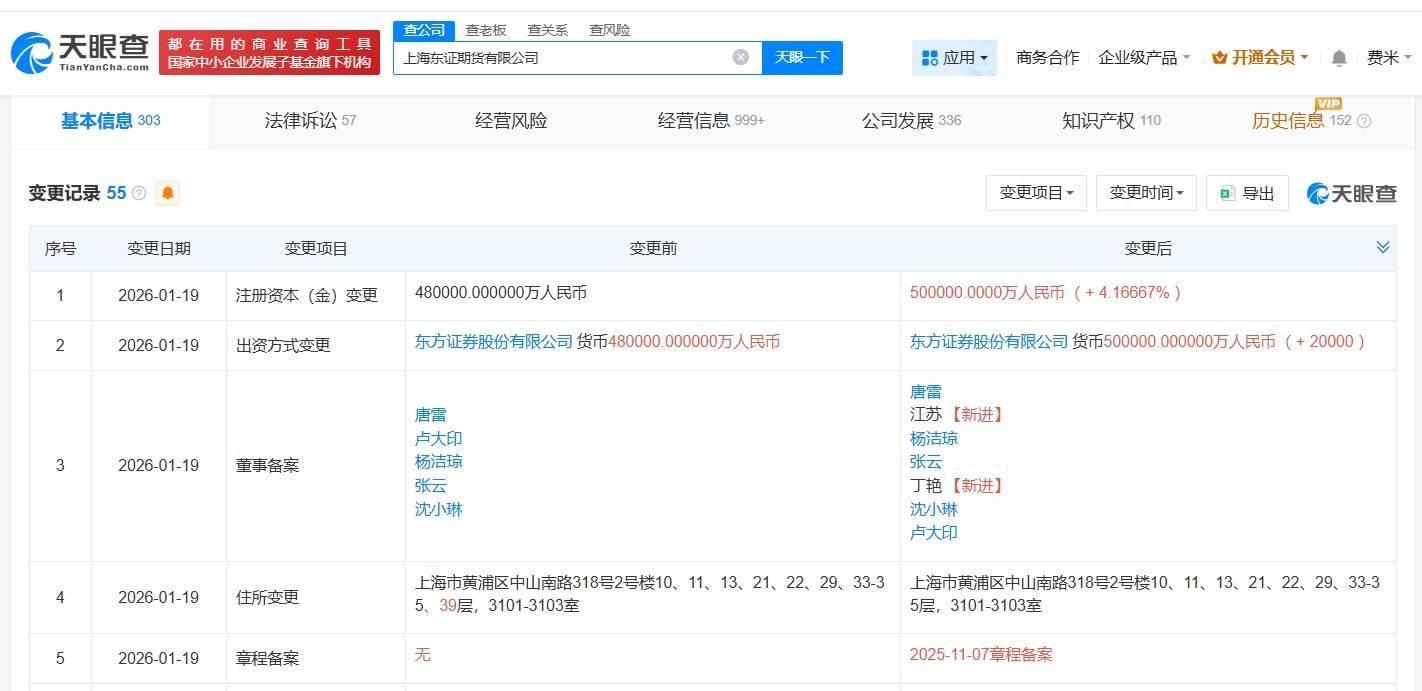The width and height of the screenshot is (1422, 691).
Task: Click the 天眼一下 search button
Action: click(x=802, y=57)
